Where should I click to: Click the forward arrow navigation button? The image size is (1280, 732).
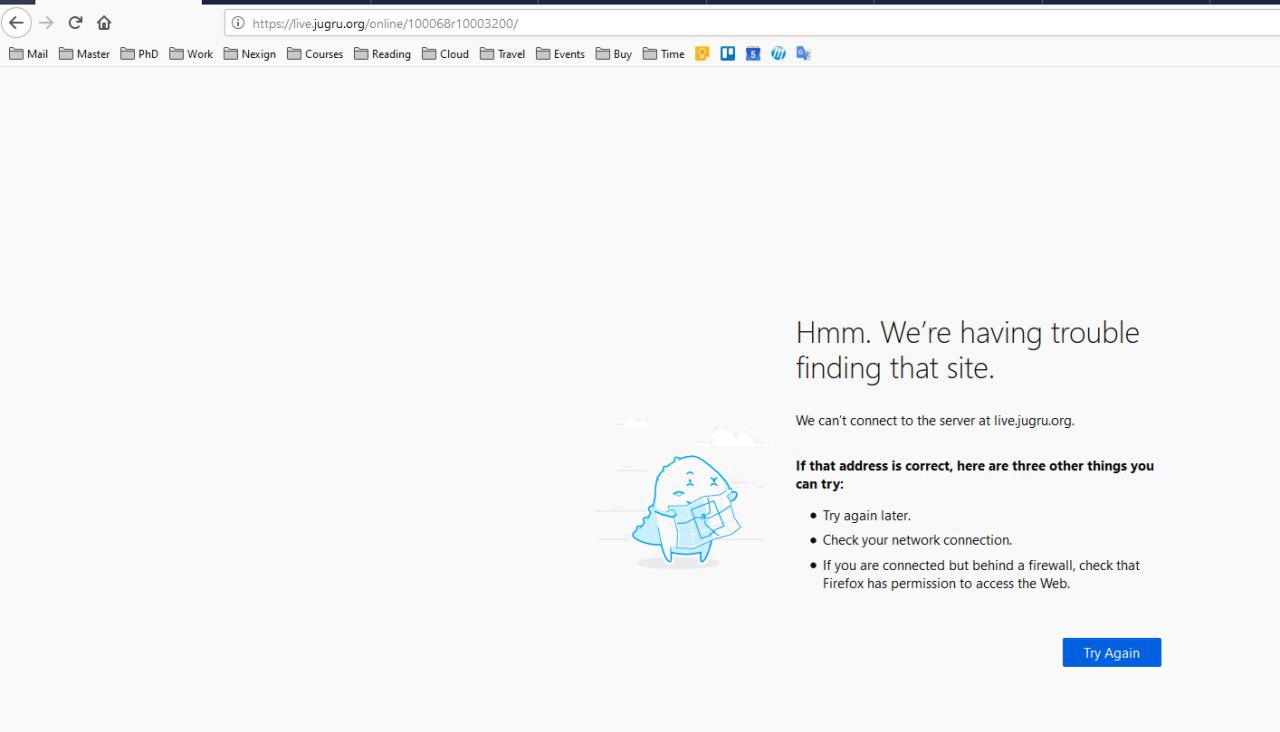[x=46, y=23]
